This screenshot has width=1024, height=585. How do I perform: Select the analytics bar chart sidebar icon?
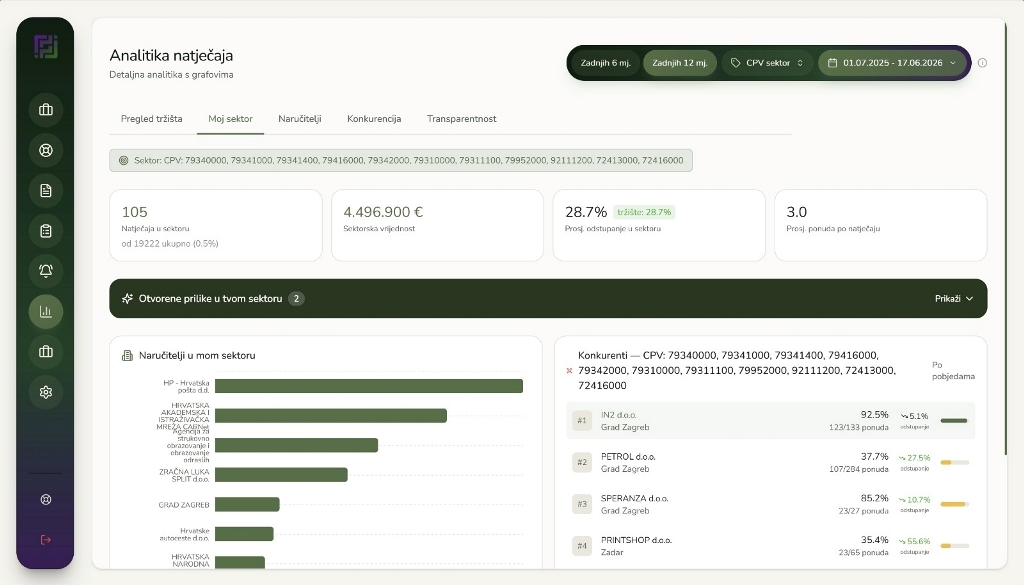tap(46, 311)
